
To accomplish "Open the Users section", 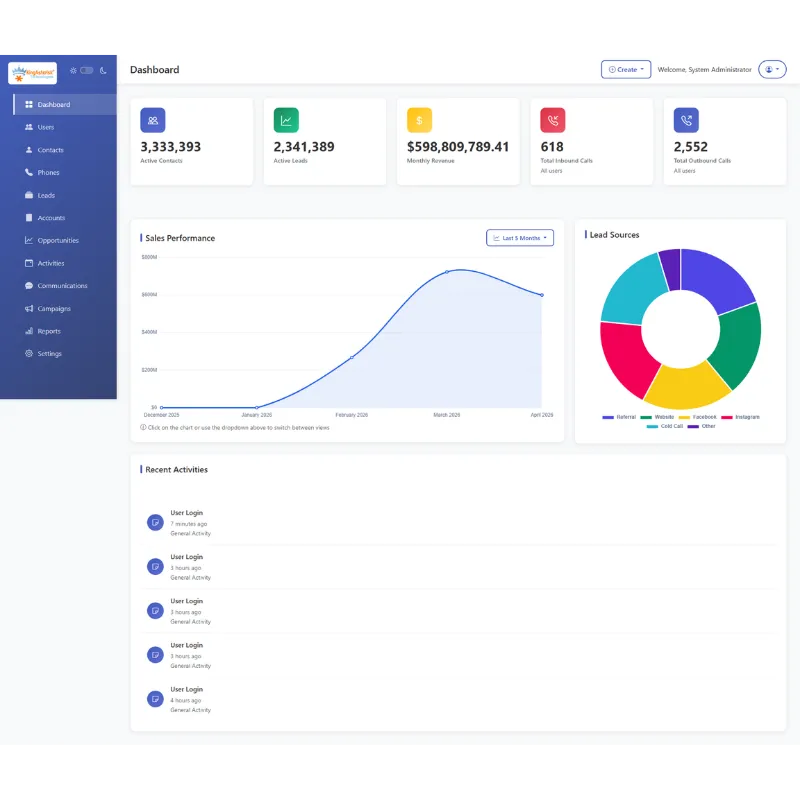I will click(x=65, y=127).
